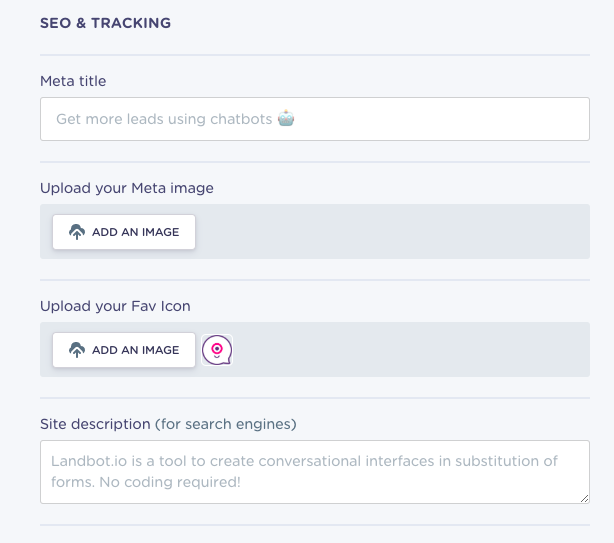Click the 'Get more leads using chatbots' placeholder text
Image resolution: width=614 pixels, height=543 pixels.
164,119
